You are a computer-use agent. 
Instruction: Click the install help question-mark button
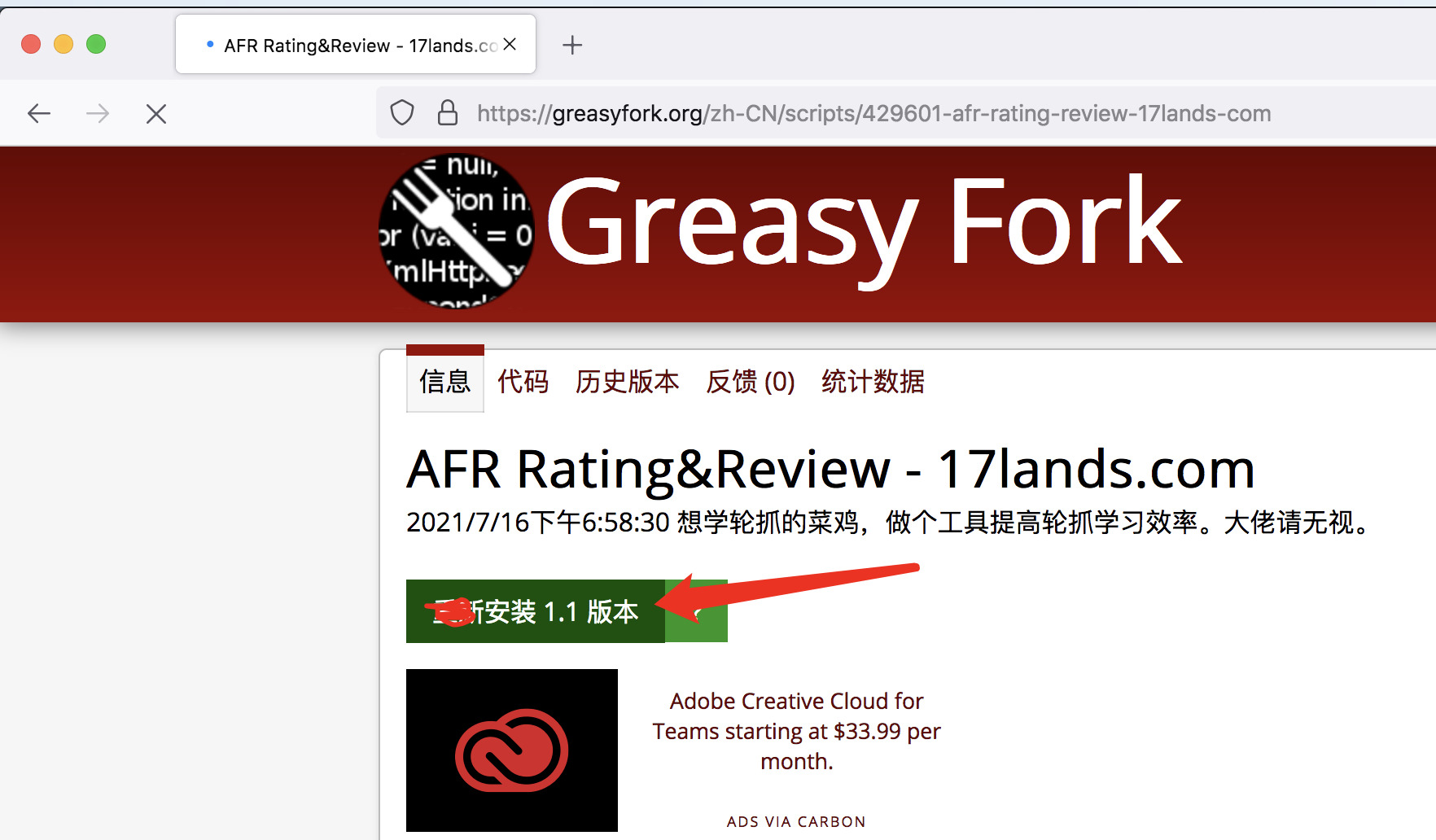pos(697,611)
